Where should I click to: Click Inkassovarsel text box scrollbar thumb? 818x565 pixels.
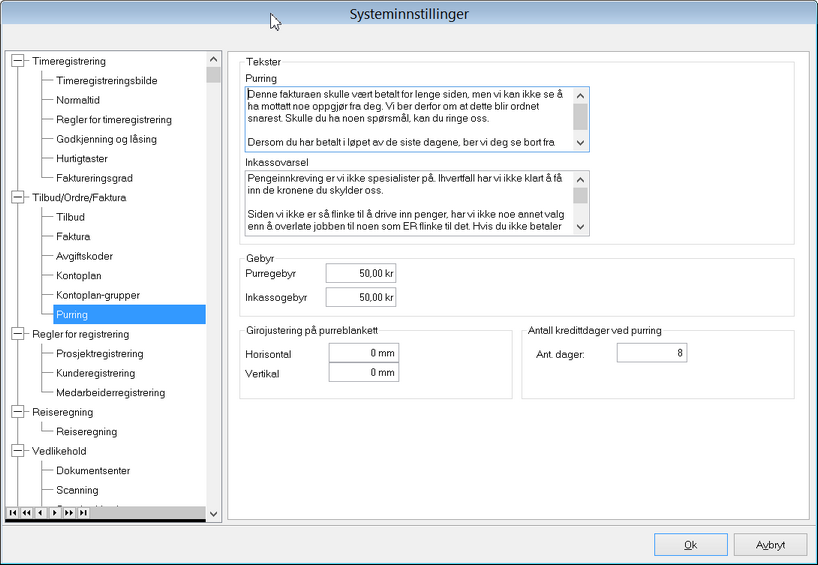(580, 196)
